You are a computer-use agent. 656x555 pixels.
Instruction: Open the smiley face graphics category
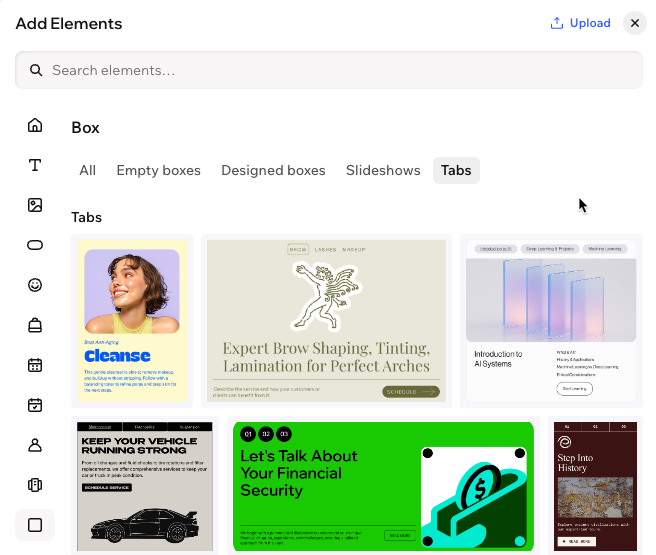(35, 285)
